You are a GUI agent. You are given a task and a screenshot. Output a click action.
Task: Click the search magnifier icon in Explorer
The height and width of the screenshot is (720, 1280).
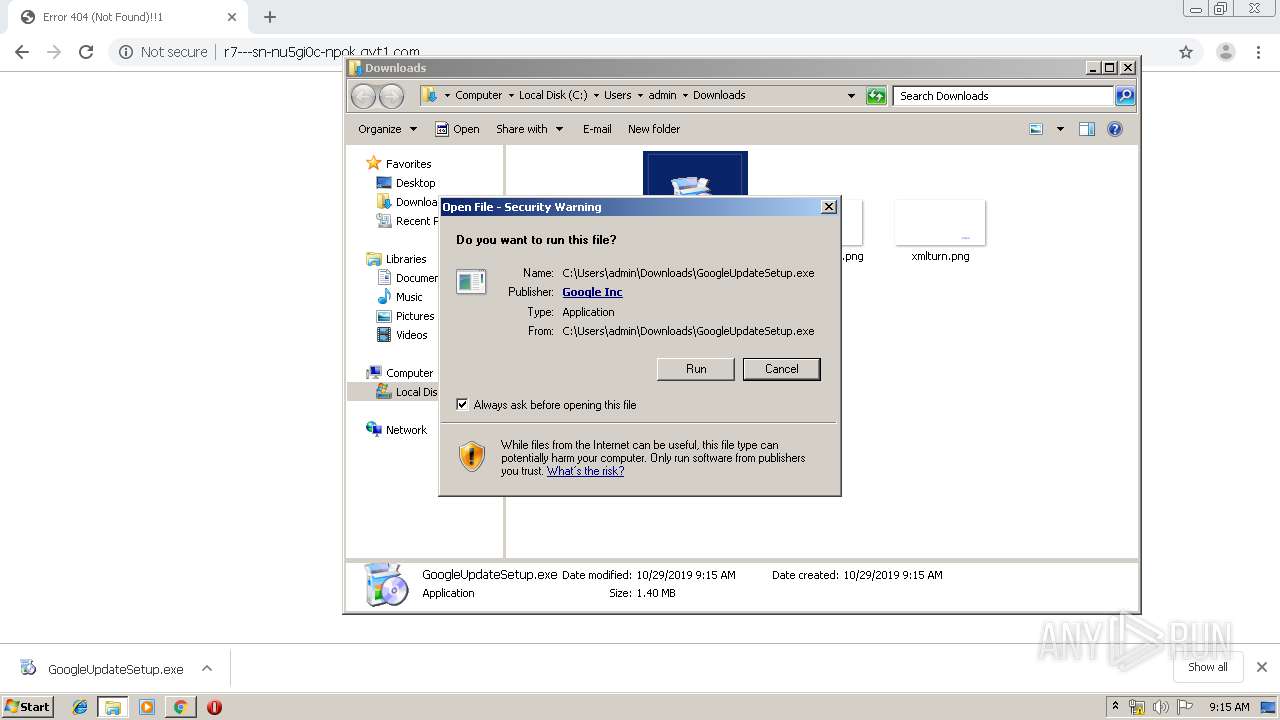pos(1125,96)
